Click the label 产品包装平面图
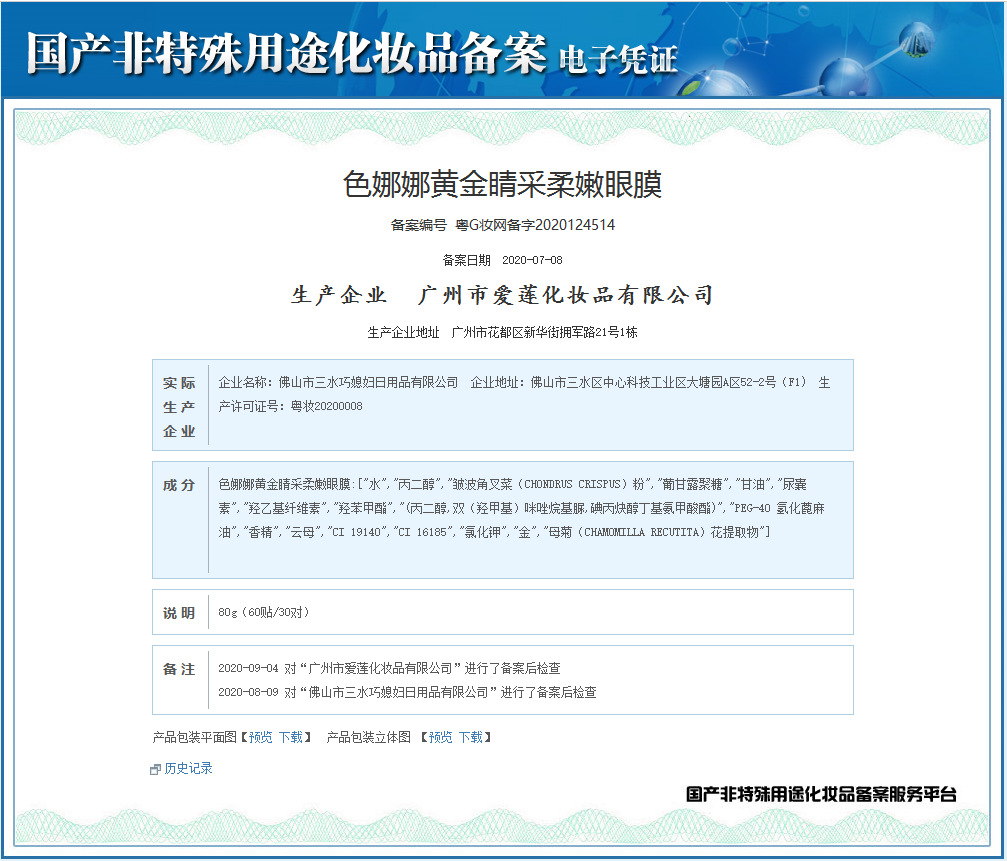The height and width of the screenshot is (861, 1007). [195, 737]
